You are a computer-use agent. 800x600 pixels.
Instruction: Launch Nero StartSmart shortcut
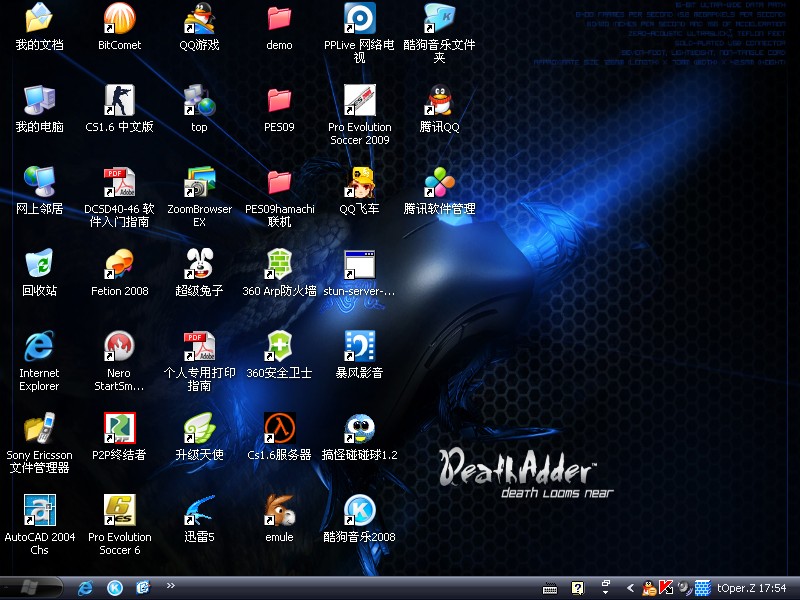click(x=119, y=346)
